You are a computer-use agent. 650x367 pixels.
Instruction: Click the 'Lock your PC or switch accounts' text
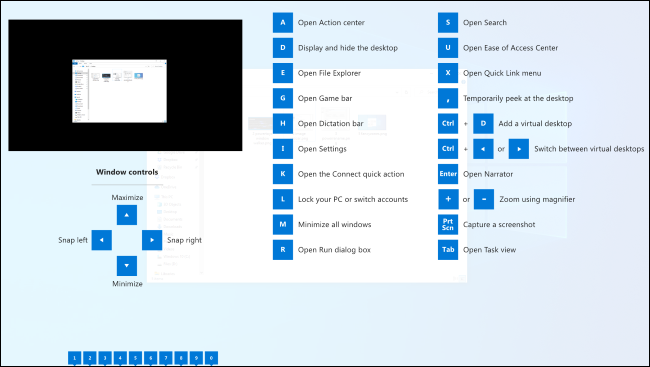click(353, 199)
